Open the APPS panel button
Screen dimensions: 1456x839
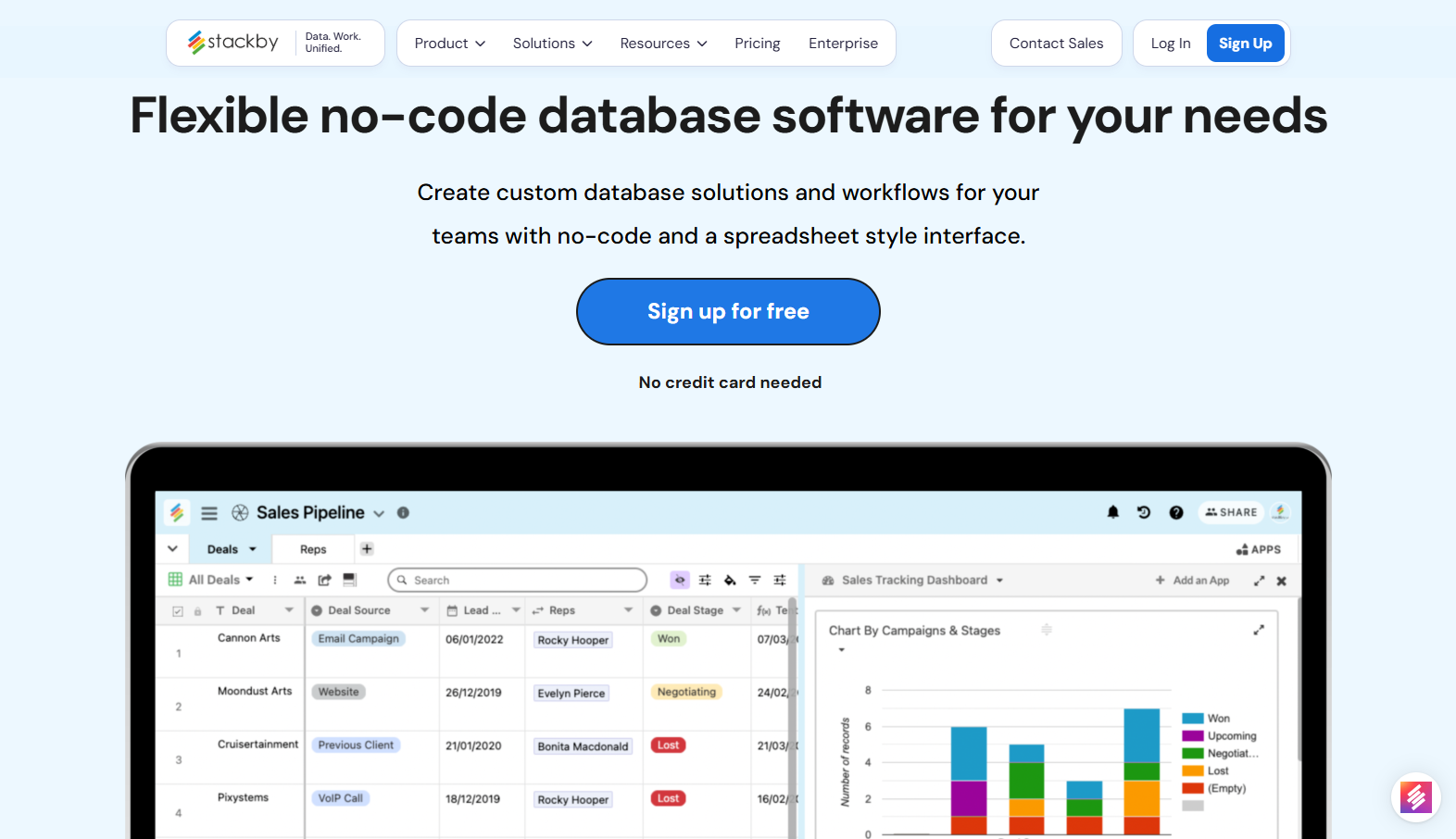(x=1258, y=549)
